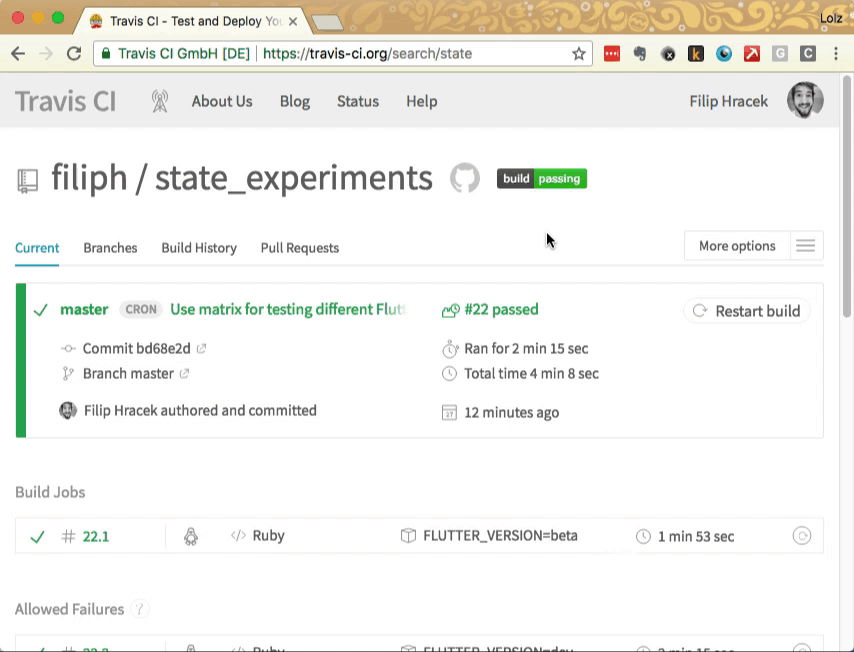Click master branch name link
Image resolution: width=854 pixels, height=652 pixels.
tap(84, 309)
